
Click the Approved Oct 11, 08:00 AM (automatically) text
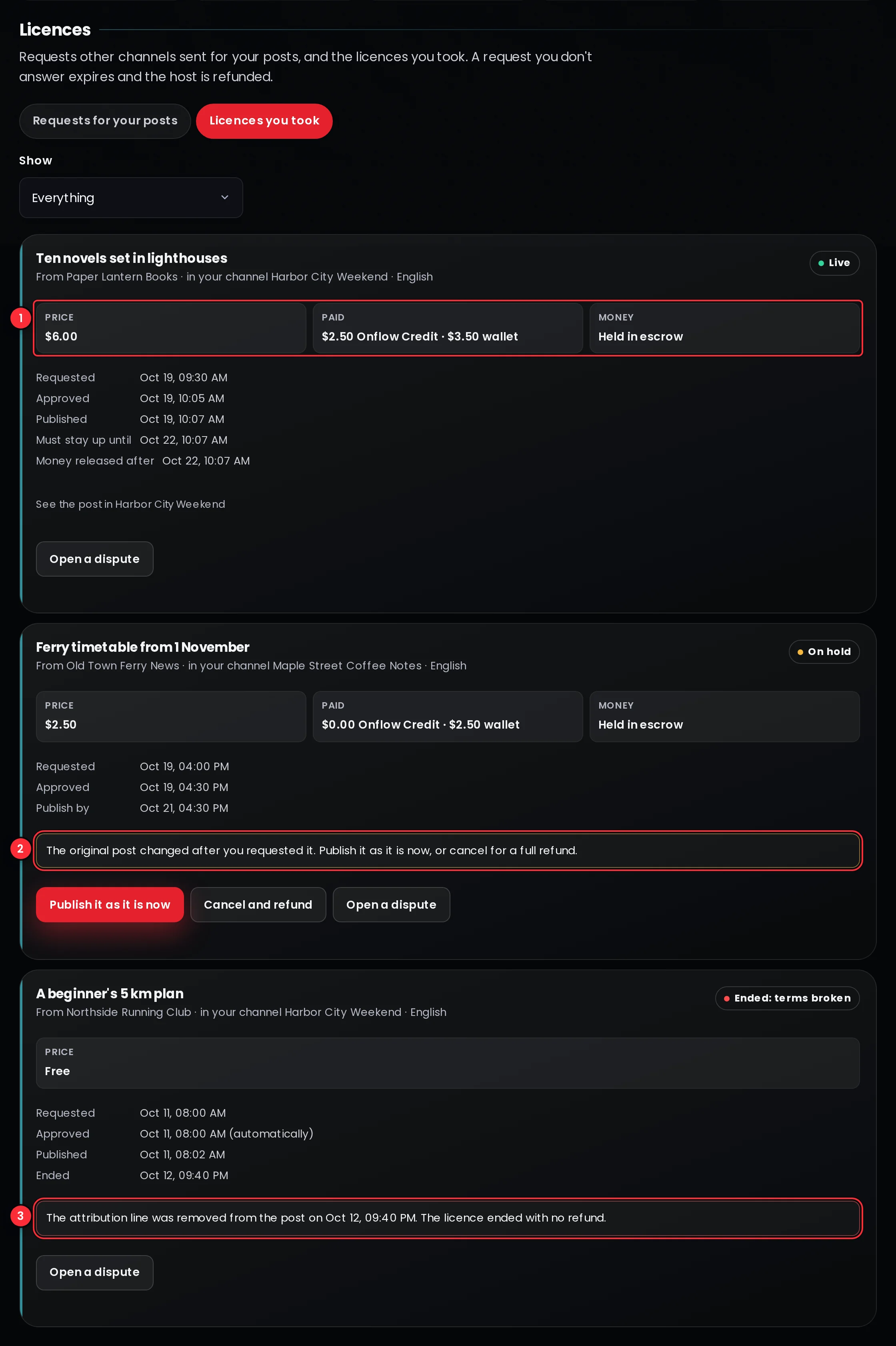tap(226, 1134)
